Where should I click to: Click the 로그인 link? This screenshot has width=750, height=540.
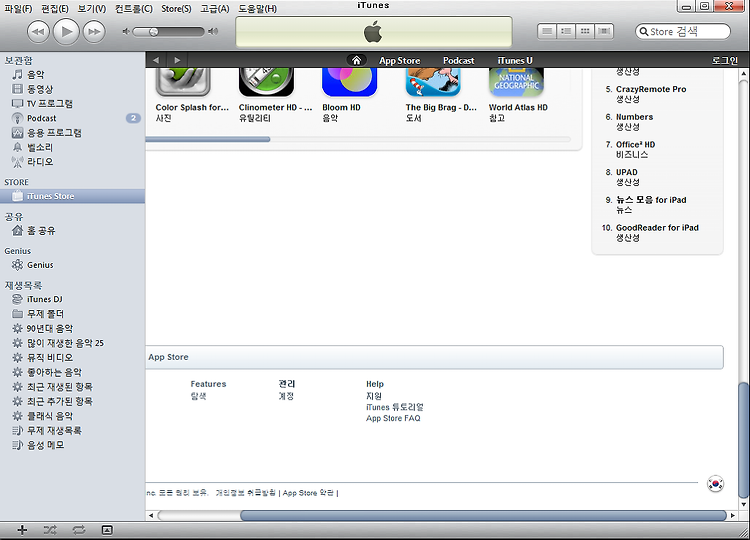pos(725,61)
